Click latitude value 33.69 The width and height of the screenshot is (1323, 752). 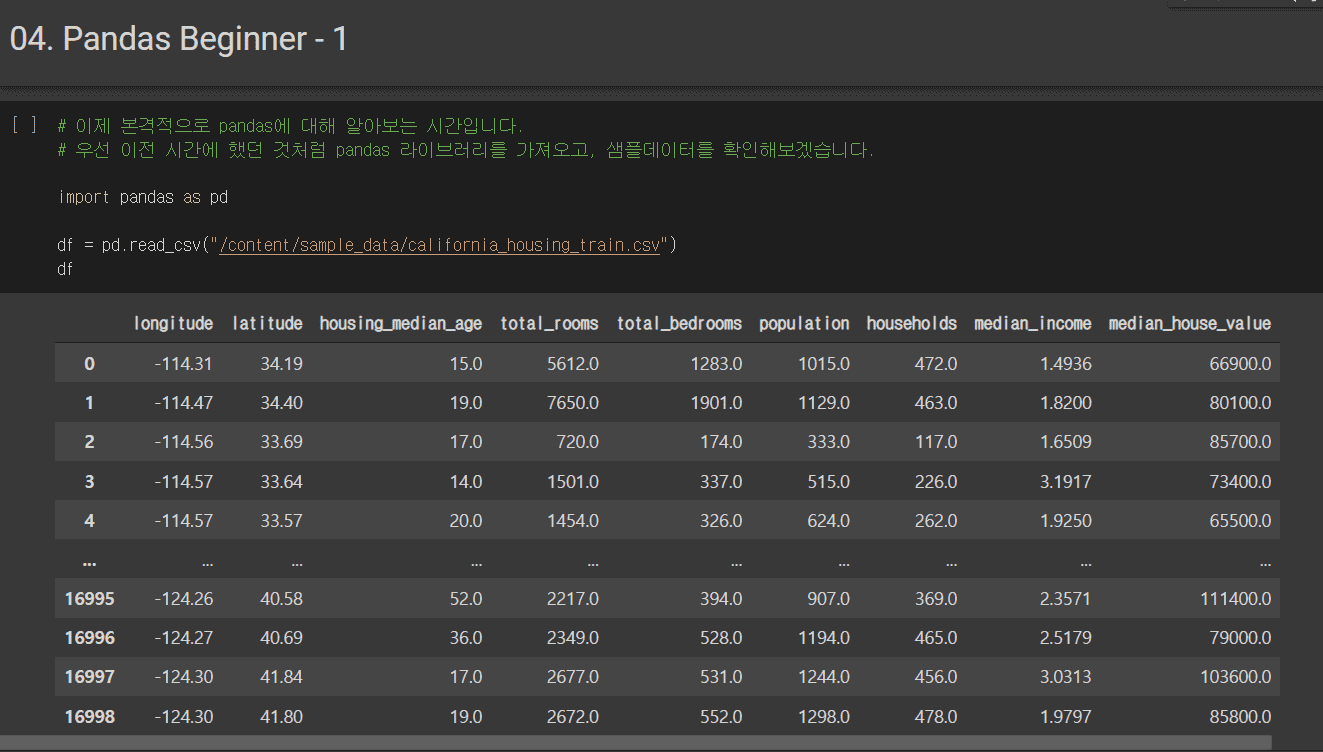pyautogui.click(x=281, y=442)
